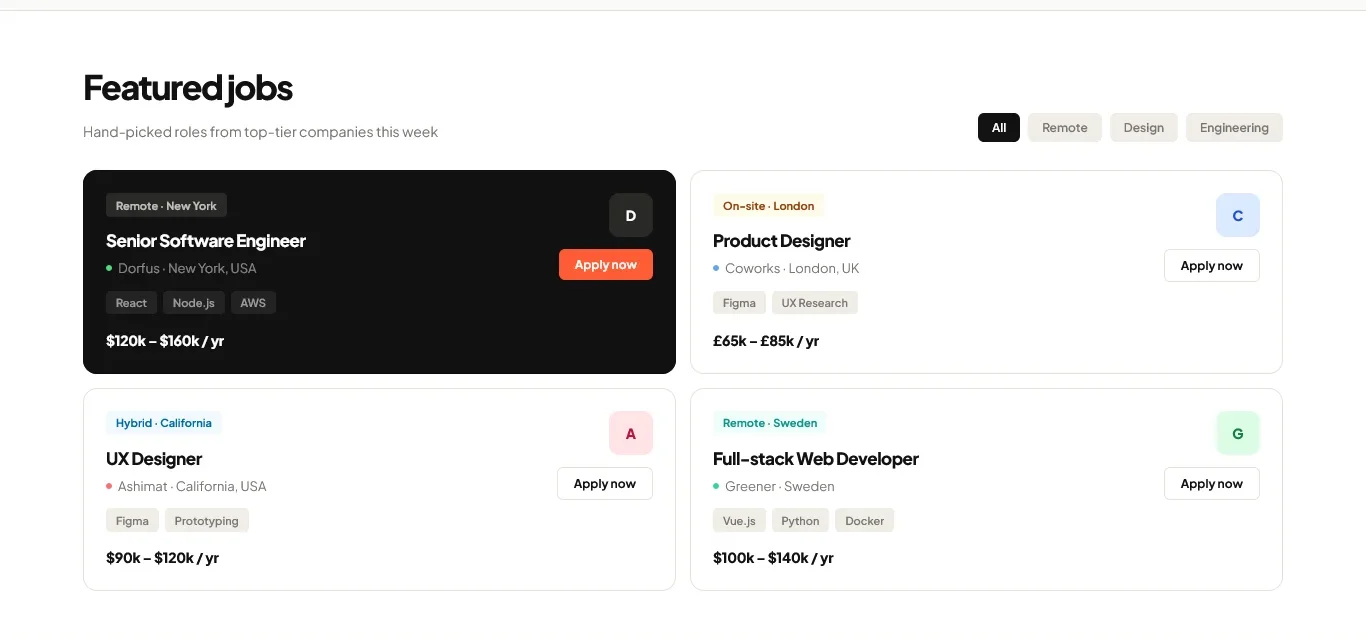Image resolution: width=1366 pixels, height=639 pixels.
Task: Filter jobs by Engineering
Action: 1234,127
